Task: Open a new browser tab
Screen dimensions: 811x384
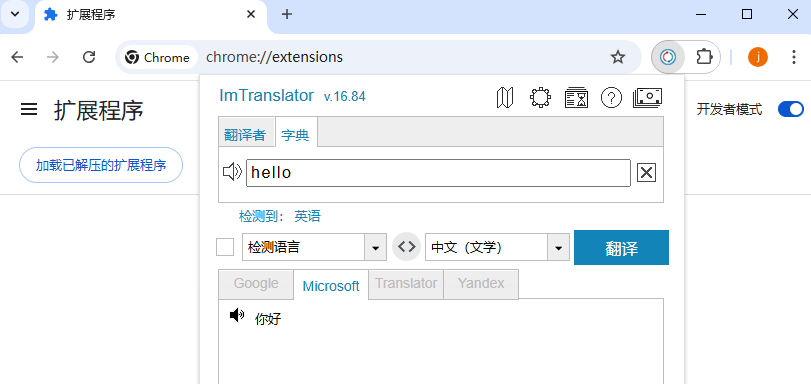Action: [x=287, y=14]
